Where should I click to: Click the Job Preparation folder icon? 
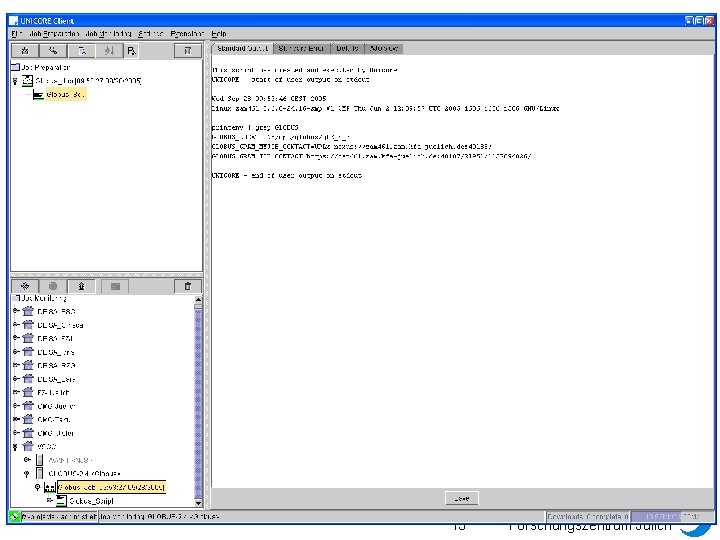point(16,67)
